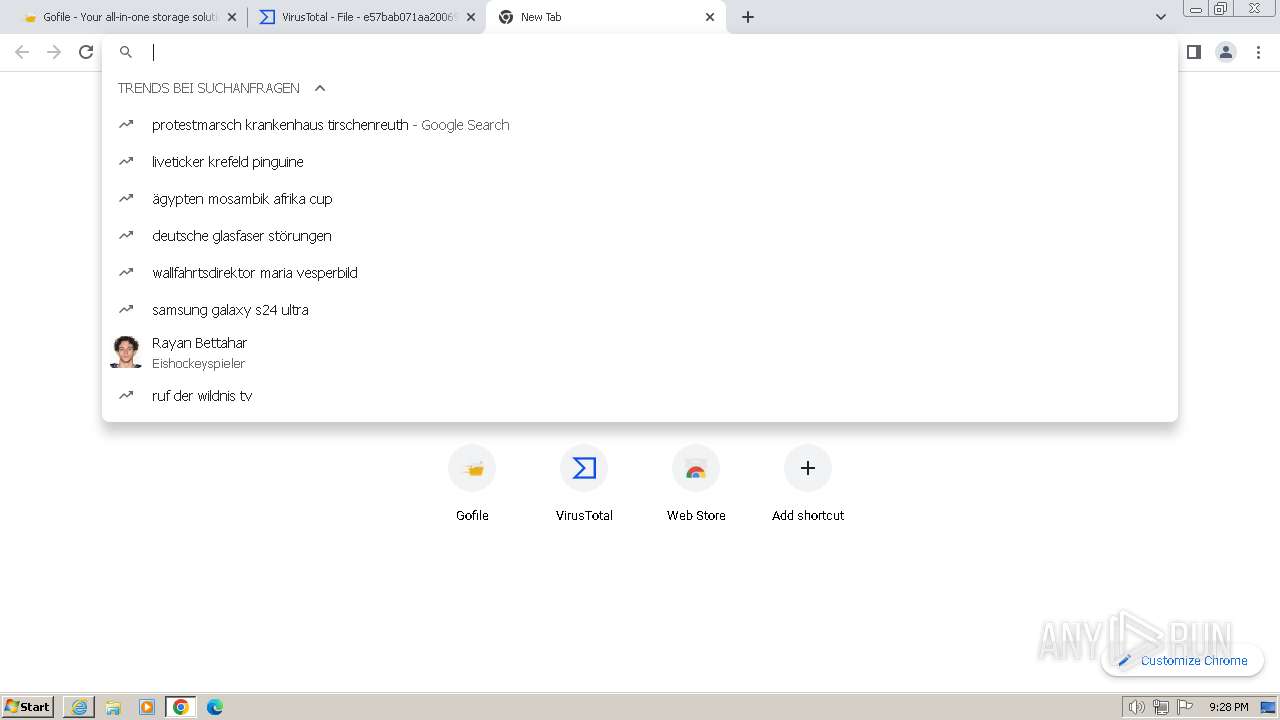Choose suggestion ruf der wildnis tv
Viewport: 1280px width, 720px height.
pyautogui.click(x=640, y=396)
